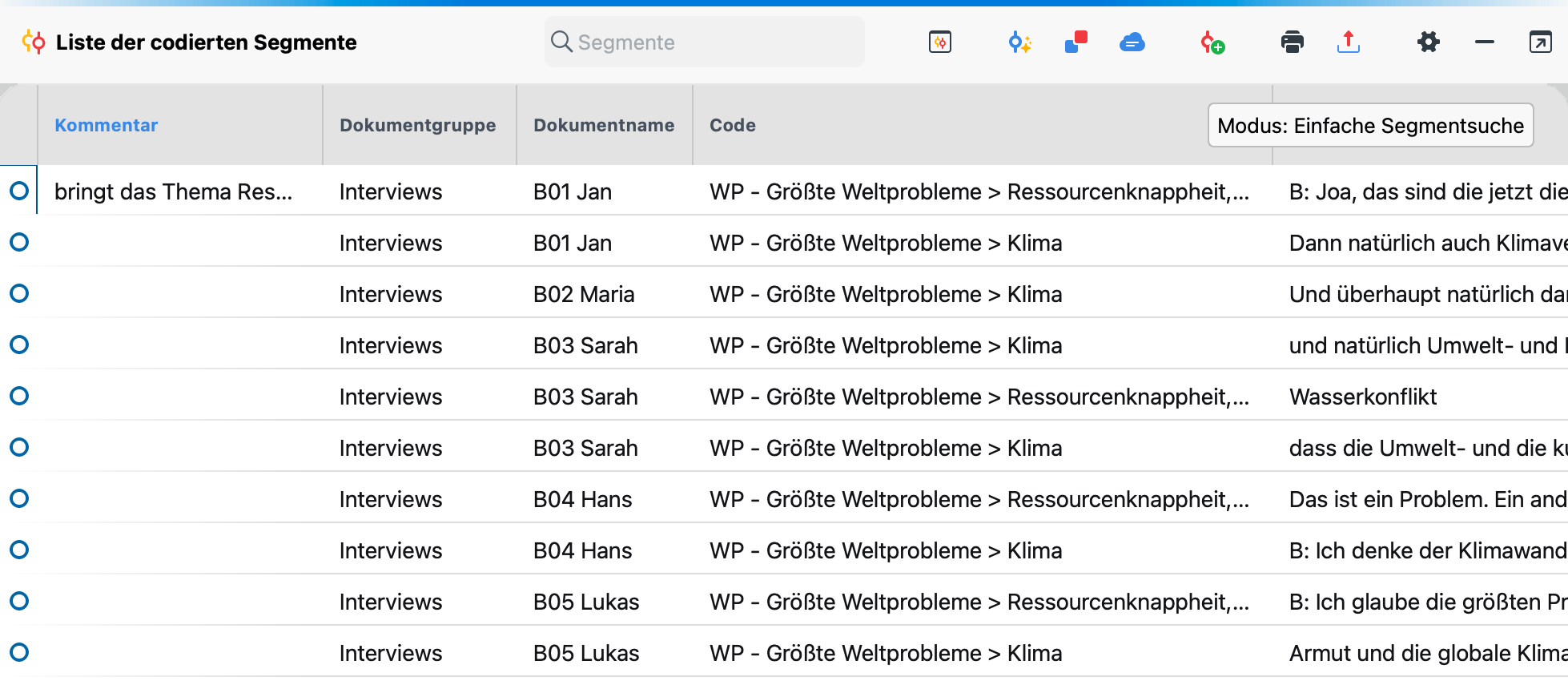This screenshot has width=1568, height=697.
Task: Select Ressourcenknappheit code in B03 Sarah row
Action: (979, 397)
